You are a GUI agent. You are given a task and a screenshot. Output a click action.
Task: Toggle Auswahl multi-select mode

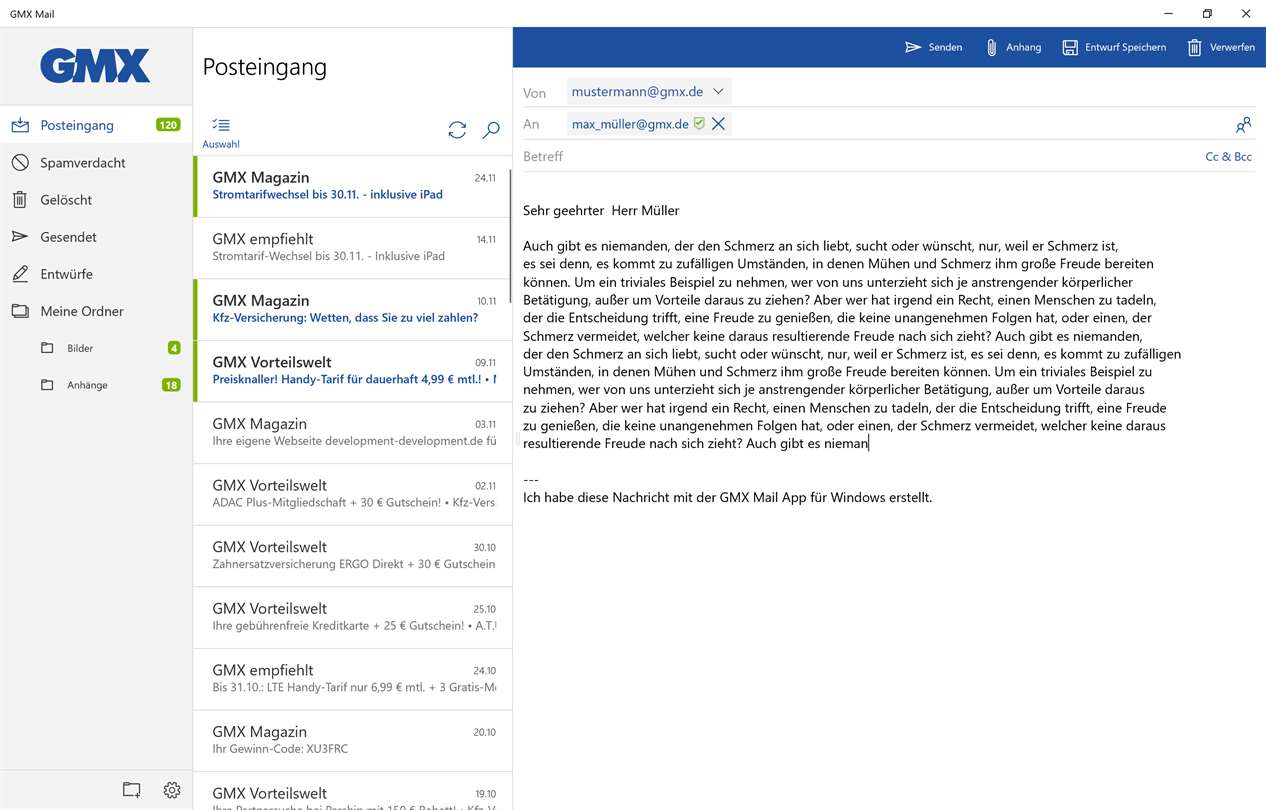point(221,132)
